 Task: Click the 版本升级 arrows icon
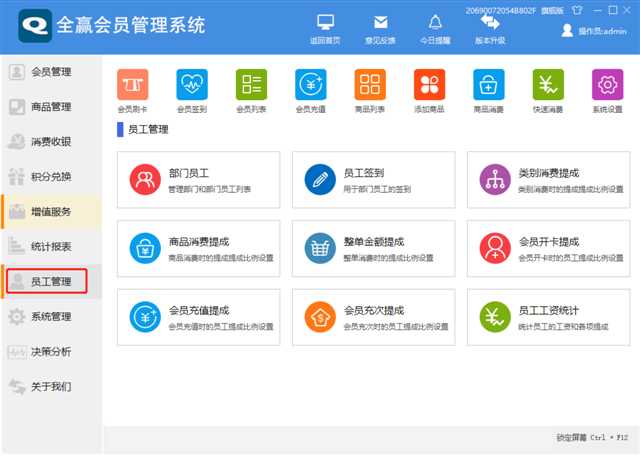tap(490, 22)
